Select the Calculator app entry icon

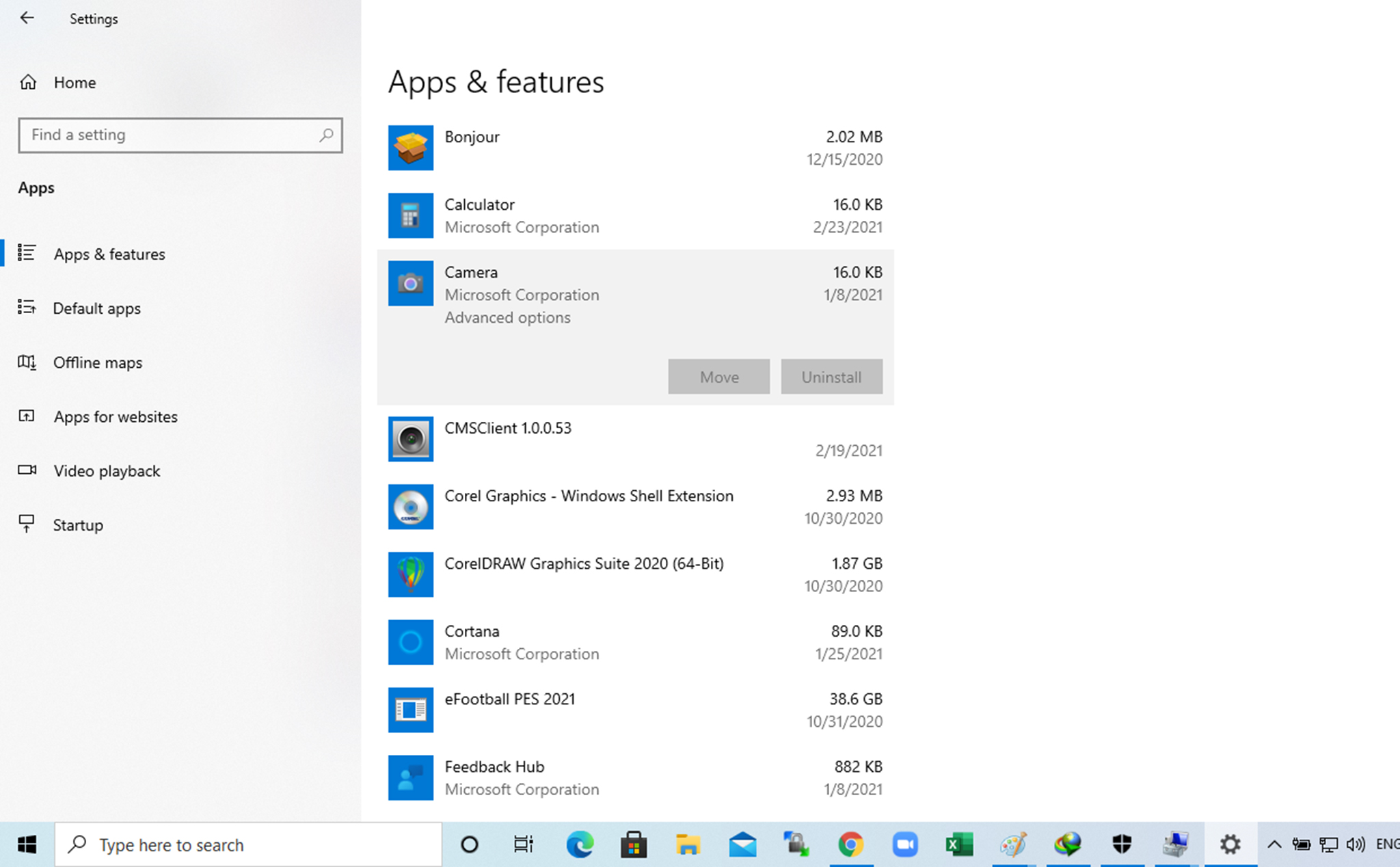pyautogui.click(x=410, y=215)
